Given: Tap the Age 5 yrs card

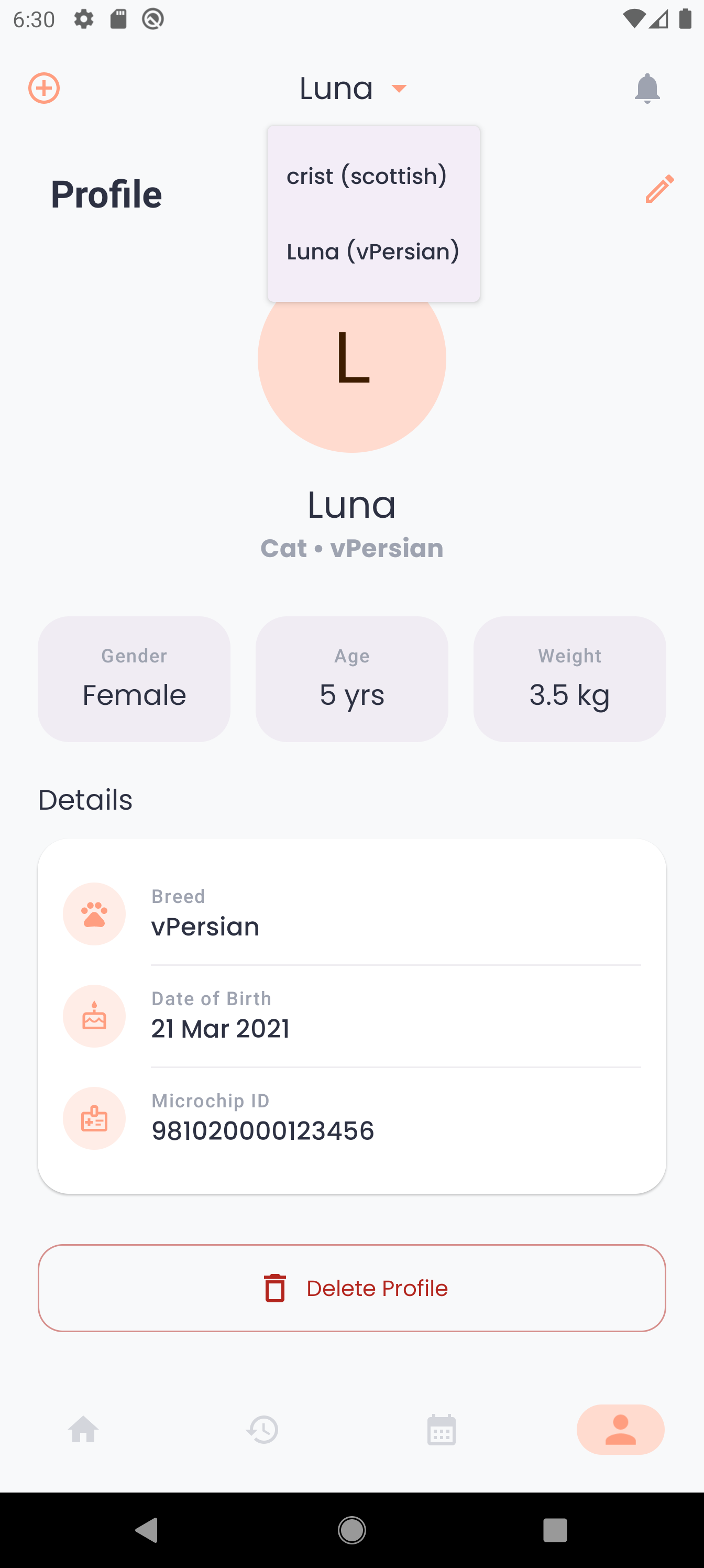Looking at the screenshot, I should click(x=351, y=679).
